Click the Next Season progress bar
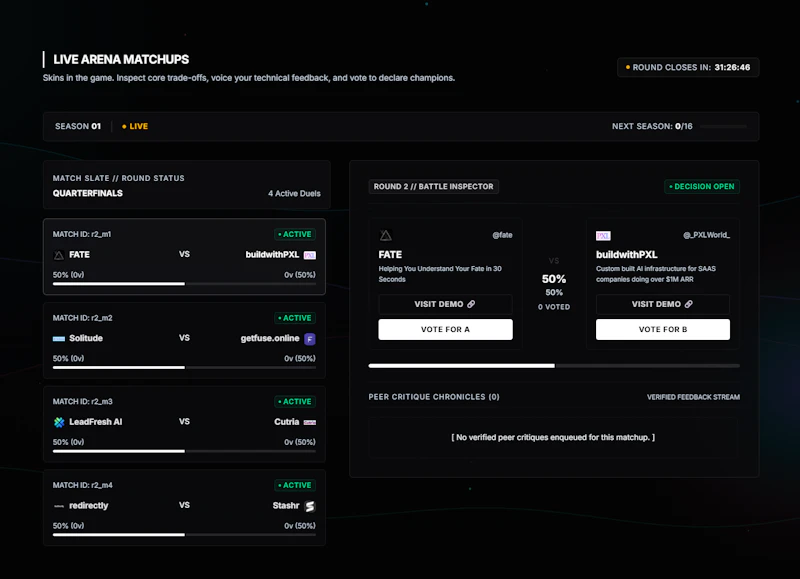 coord(723,126)
